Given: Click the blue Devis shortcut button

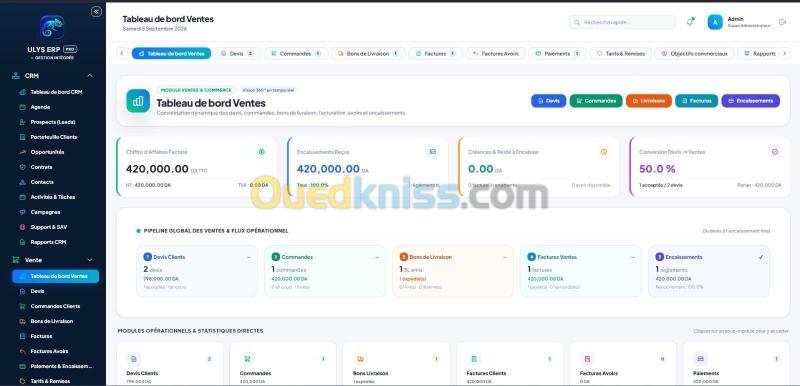Looking at the screenshot, I should click(548, 101).
